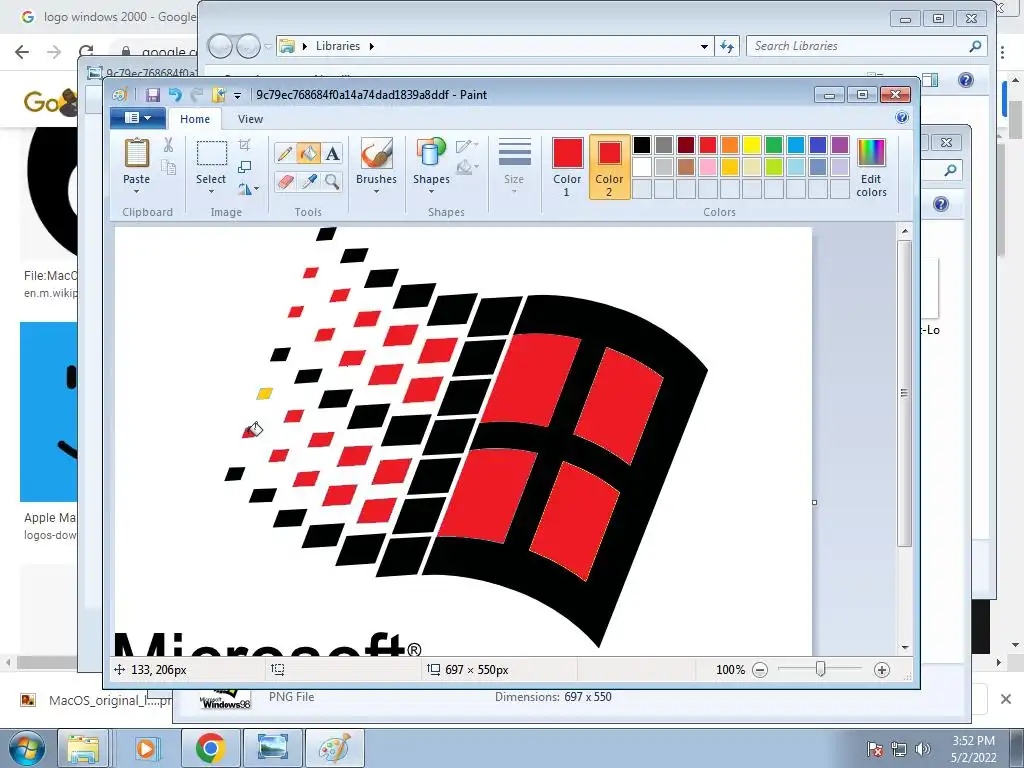
Task: Select the Magnifier tool
Action: tap(332, 182)
